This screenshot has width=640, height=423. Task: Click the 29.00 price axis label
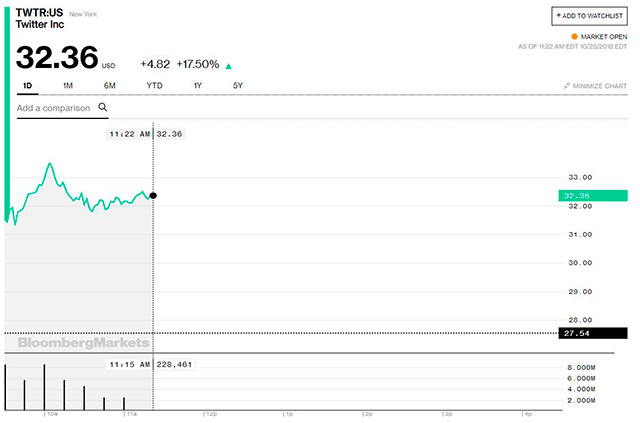580,292
